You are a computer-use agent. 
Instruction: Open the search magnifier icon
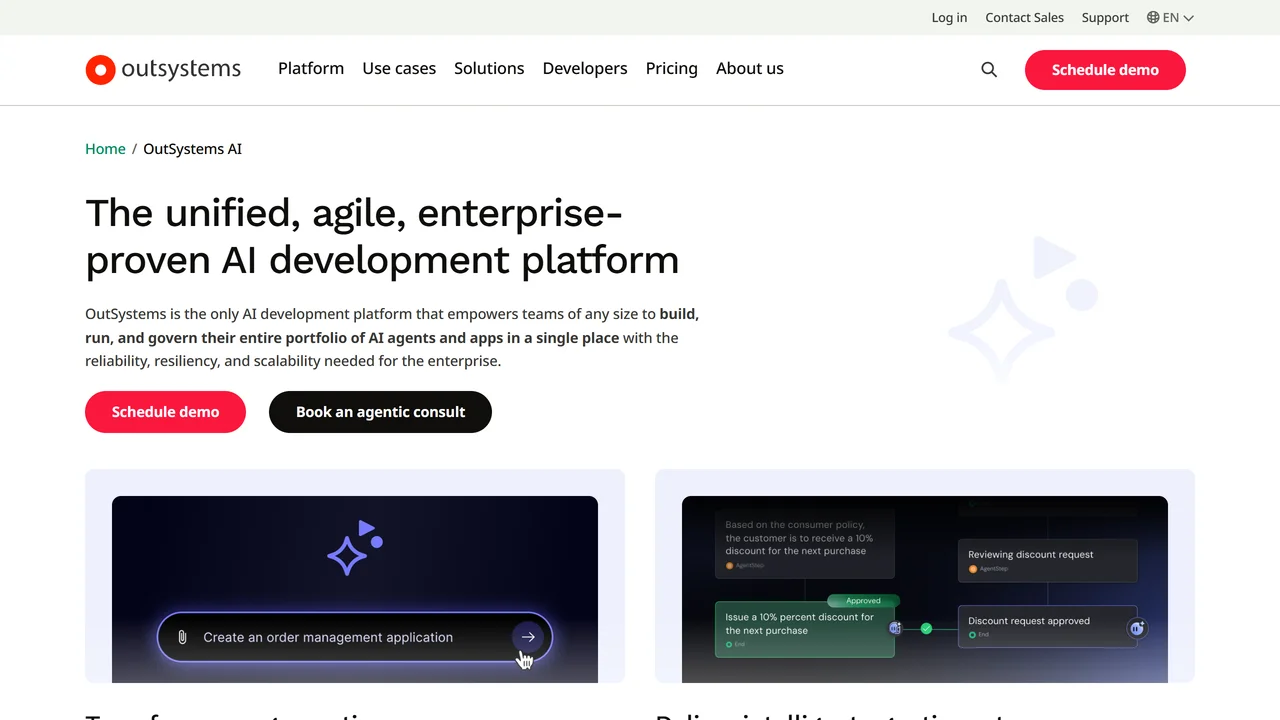[x=989, y=70]
